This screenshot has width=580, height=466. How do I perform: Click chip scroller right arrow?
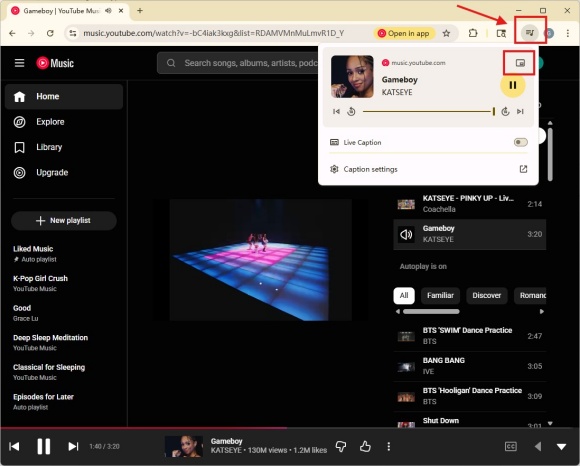542,311
